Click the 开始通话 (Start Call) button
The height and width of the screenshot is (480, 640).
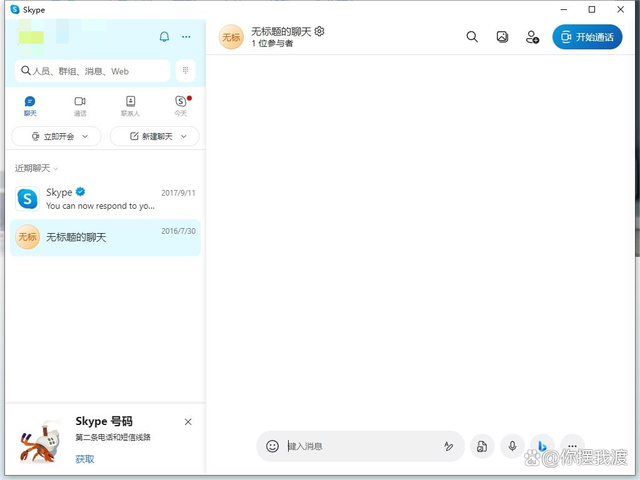point(587,37)
